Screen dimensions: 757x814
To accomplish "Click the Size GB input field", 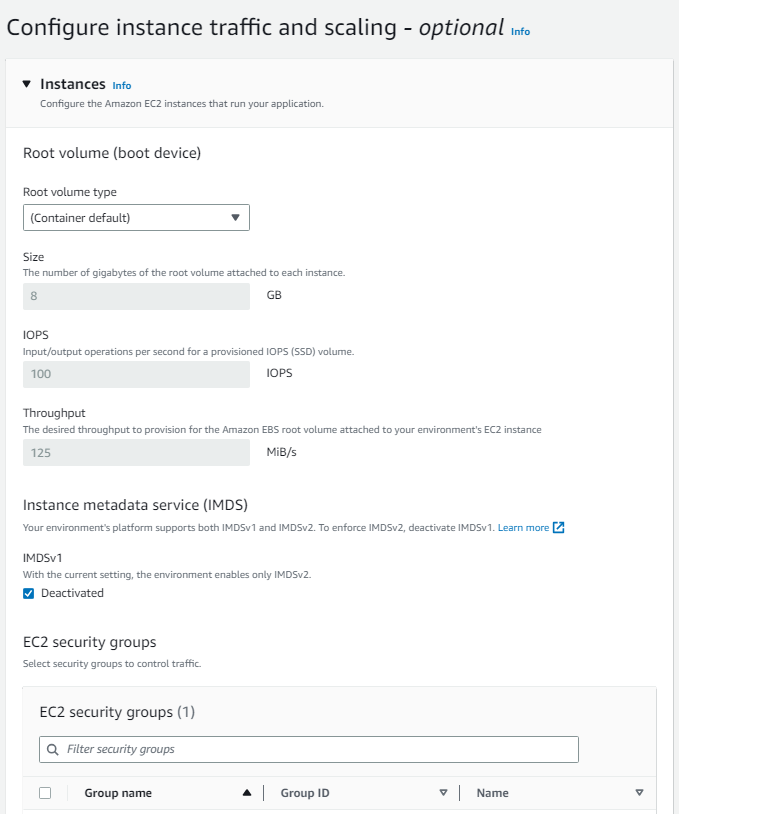I will pyautogui.click(x=136, y=296).
